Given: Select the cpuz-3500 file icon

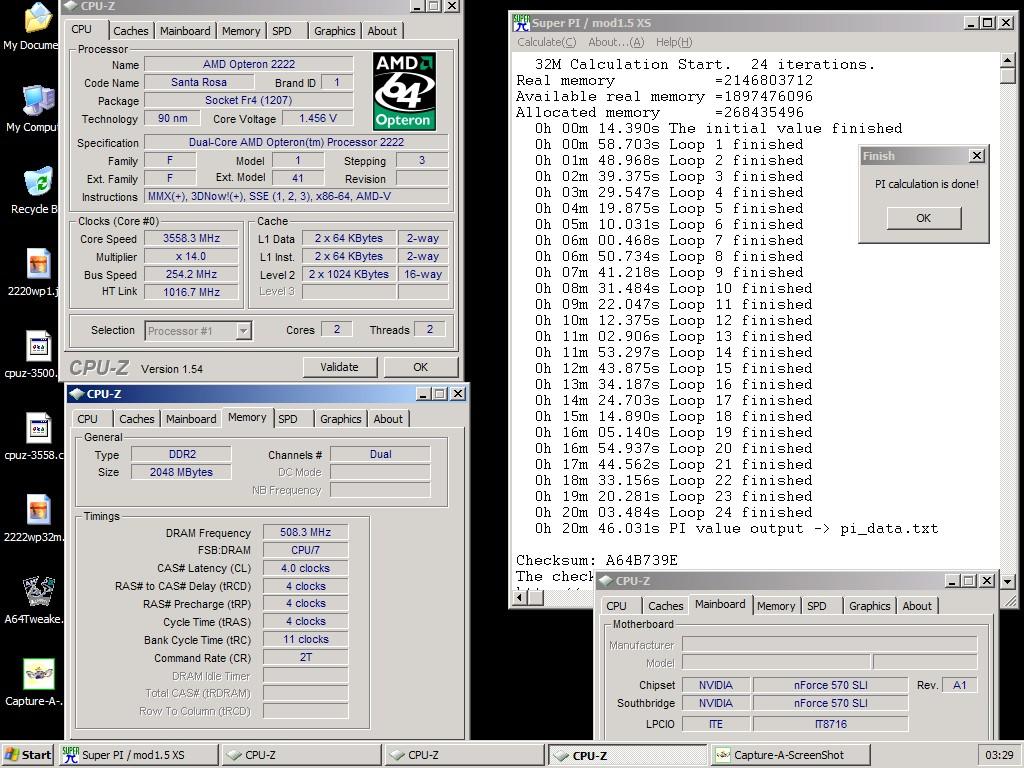Looking at the screenshot, I should coord(38,346).
